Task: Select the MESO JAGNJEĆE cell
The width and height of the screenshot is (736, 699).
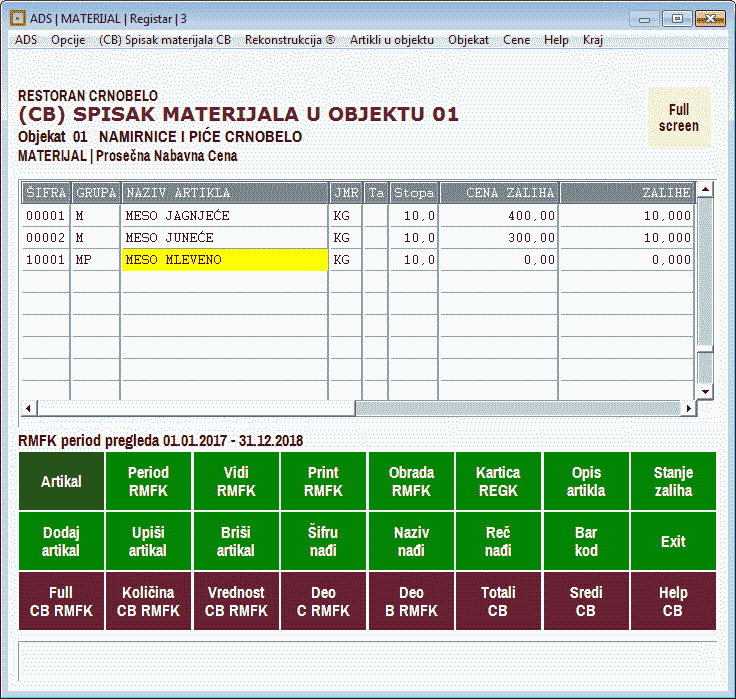Action: pos(224,216)
